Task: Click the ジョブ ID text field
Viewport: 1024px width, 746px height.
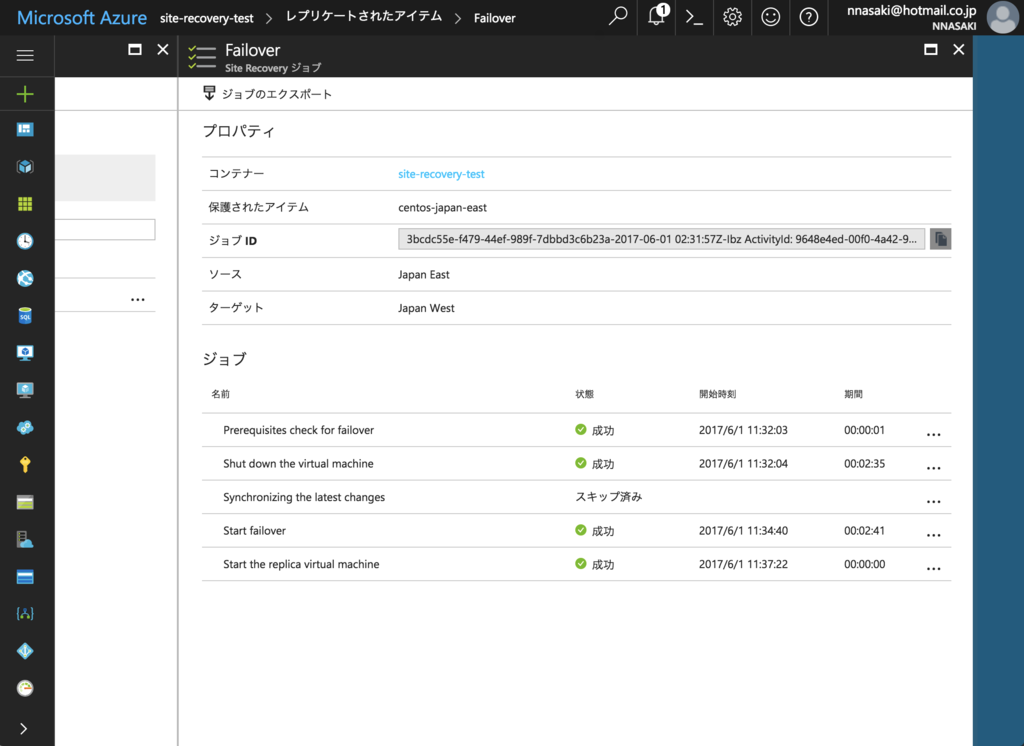Action: pyautogui.click(x=661, y=239)
